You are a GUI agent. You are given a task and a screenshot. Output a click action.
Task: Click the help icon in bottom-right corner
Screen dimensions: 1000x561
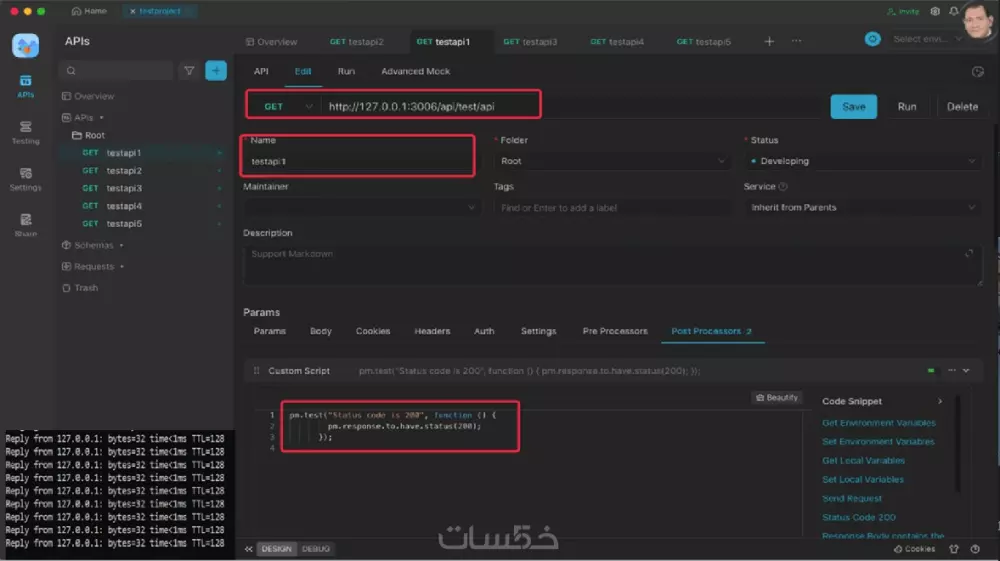coord(975,549)
